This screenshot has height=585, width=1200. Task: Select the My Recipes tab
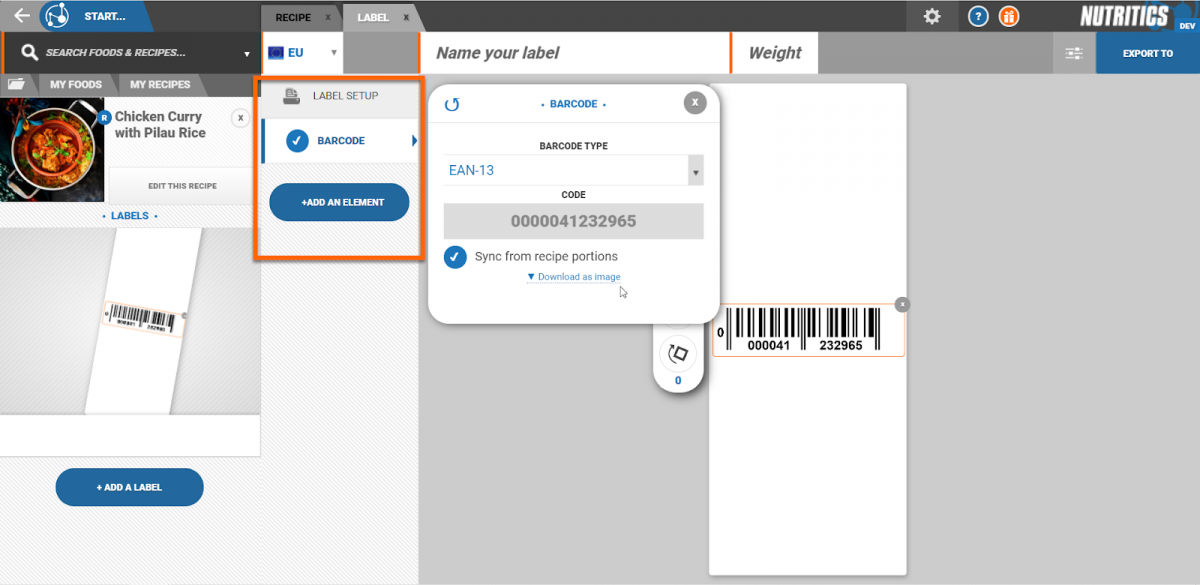pyautogui.click(x=160, y=85)
